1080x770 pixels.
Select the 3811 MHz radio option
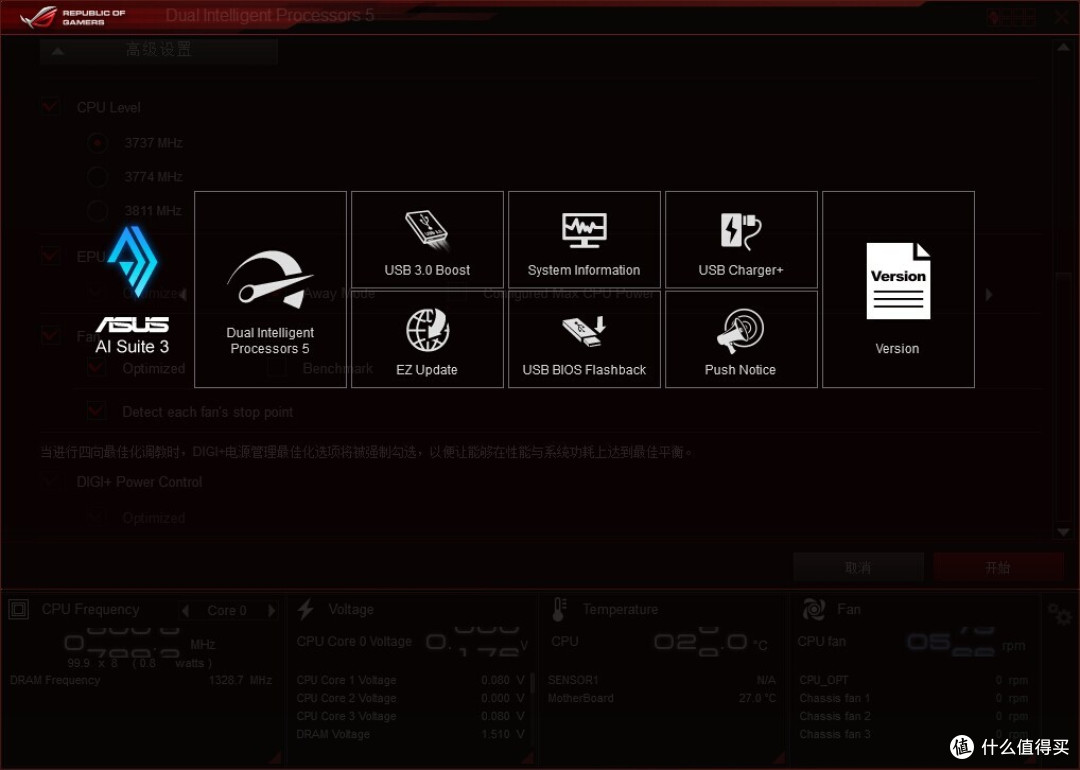(x=97, y=210)
